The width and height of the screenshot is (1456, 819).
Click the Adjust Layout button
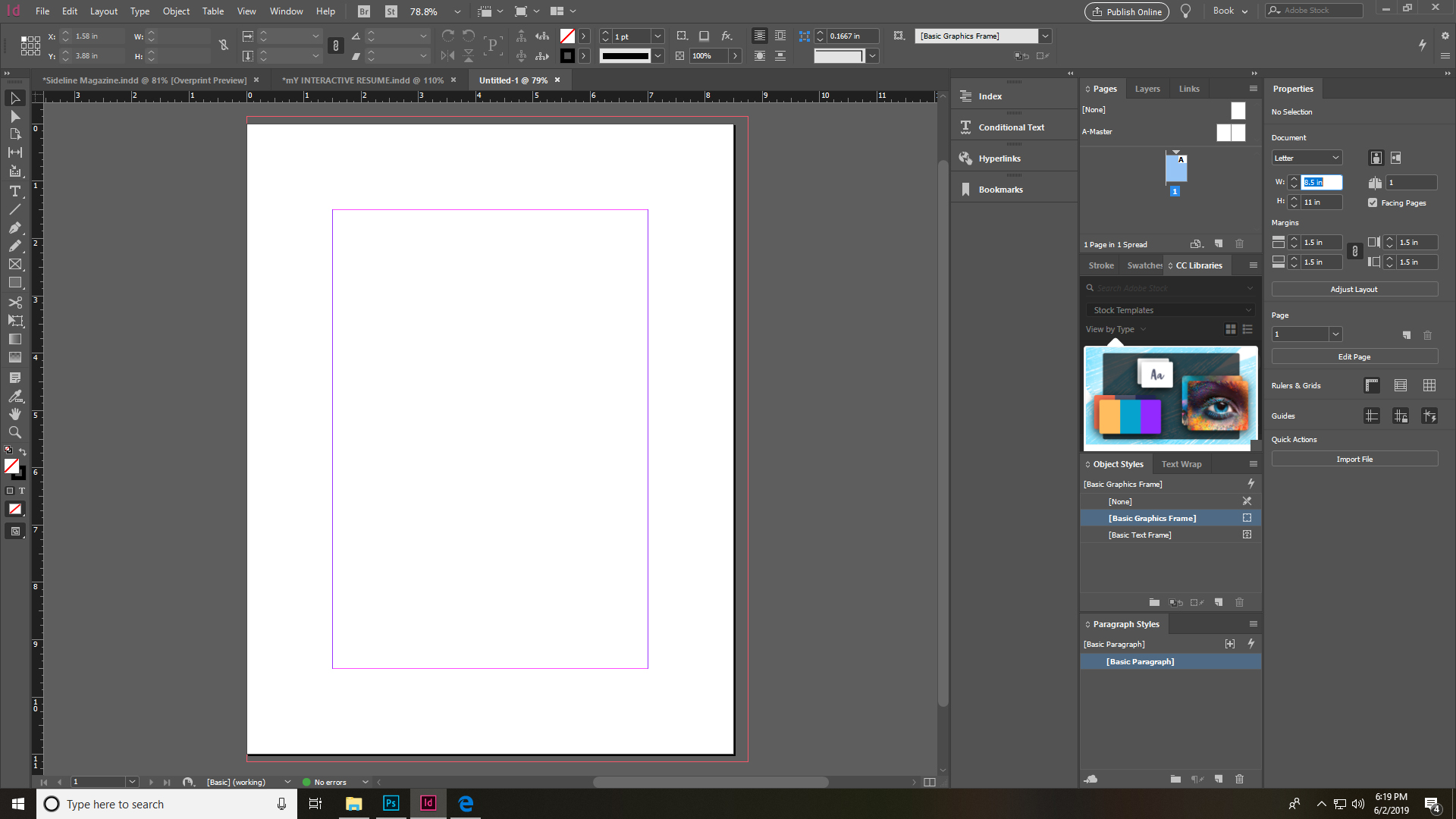point(1354,289)
